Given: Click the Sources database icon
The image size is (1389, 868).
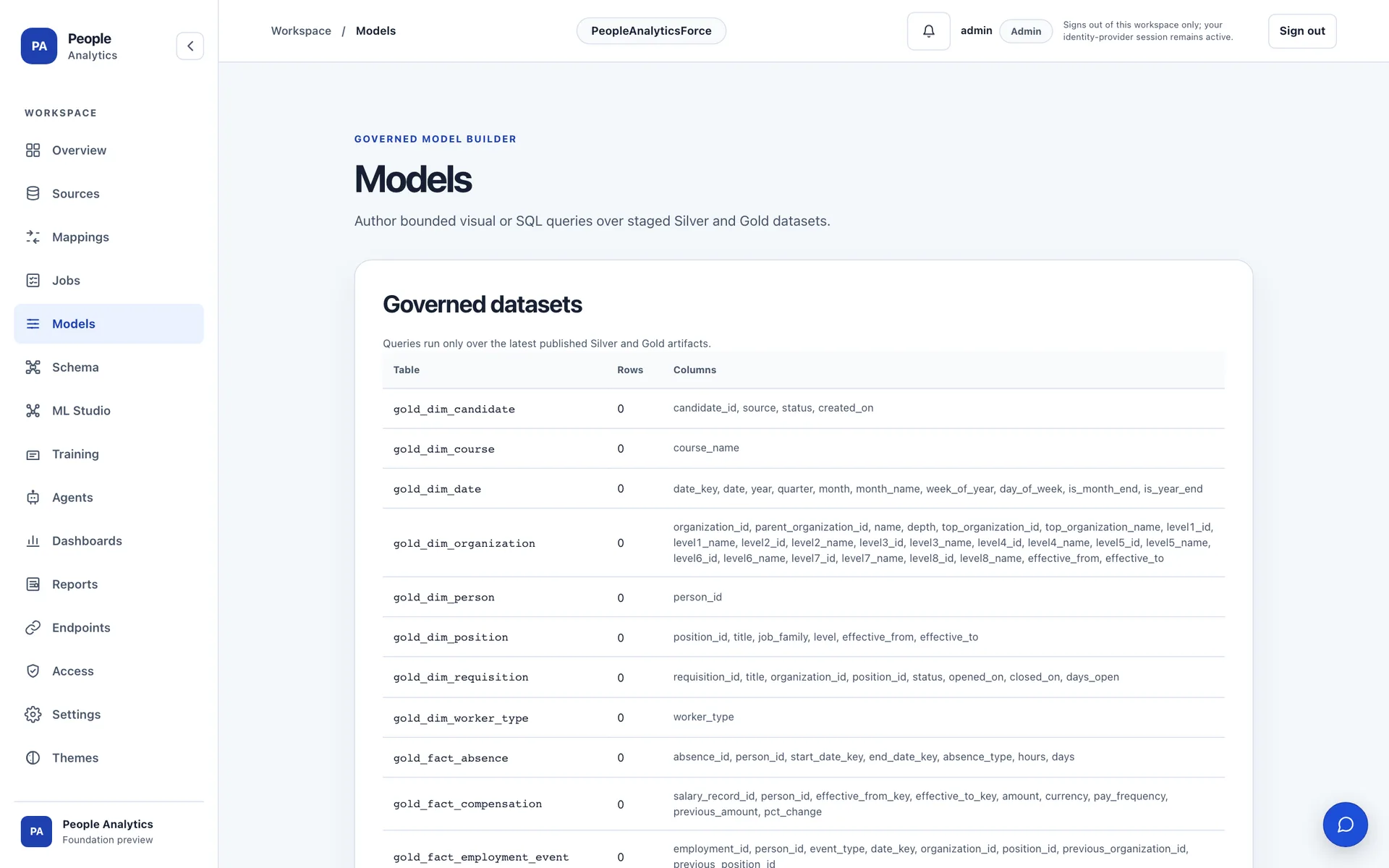Looking at the screenshot, I should pyautogui.click(x=33, y=194).
